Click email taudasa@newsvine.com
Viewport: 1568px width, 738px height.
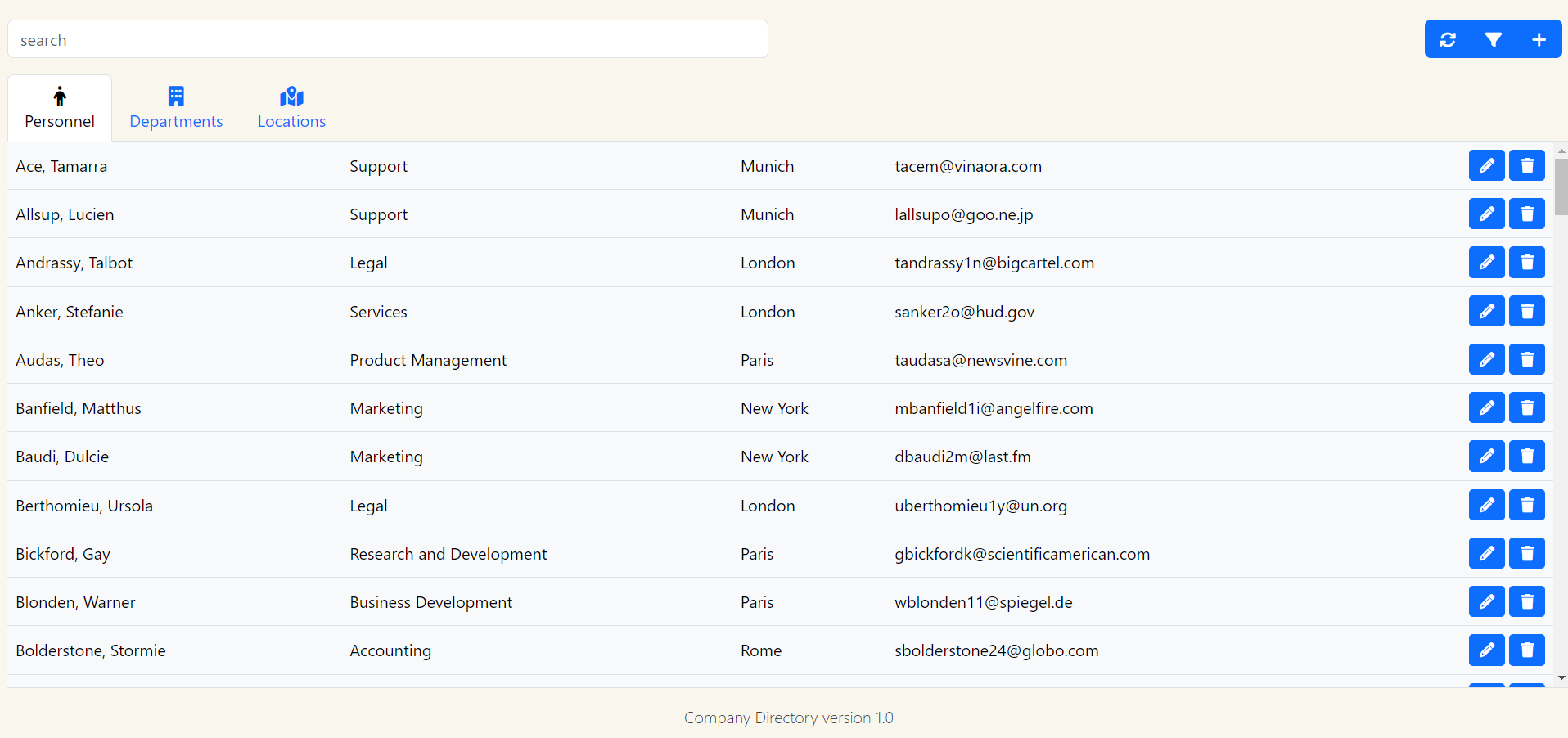pos(980,360)
